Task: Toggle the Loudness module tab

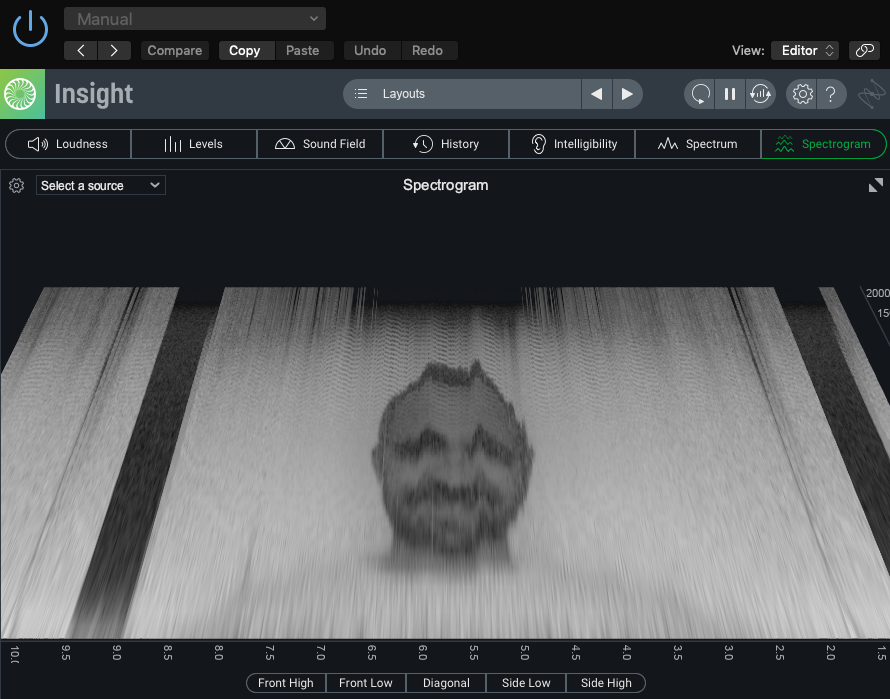Action: pos(68,144)
